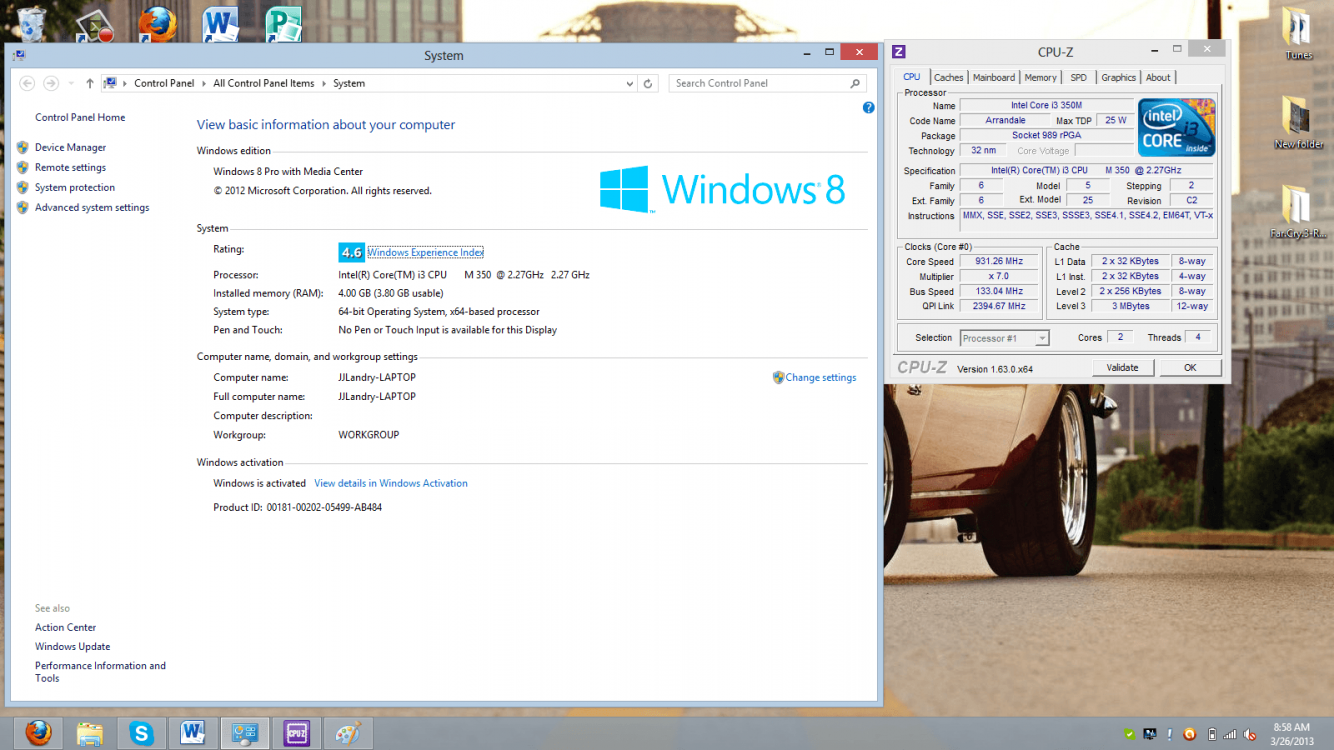Open the Tunes desktop folder
This screenshot has width=1334, height=750.
point(1298,34)
